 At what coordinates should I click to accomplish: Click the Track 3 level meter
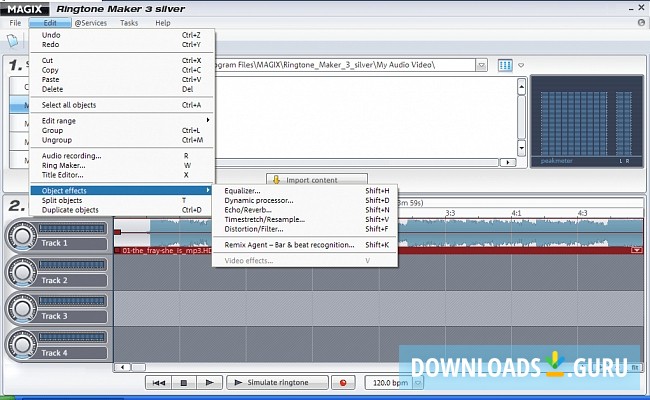(72, 301)
